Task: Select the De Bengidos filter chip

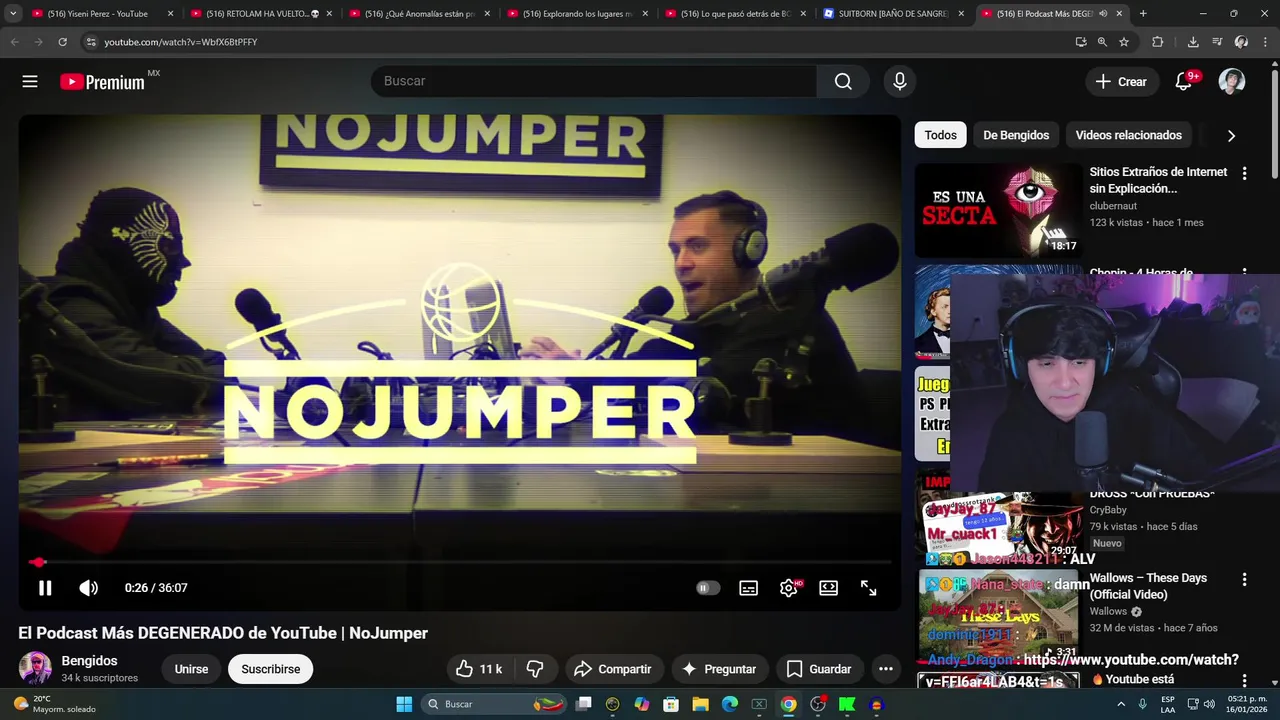Action: (1016, 135)
